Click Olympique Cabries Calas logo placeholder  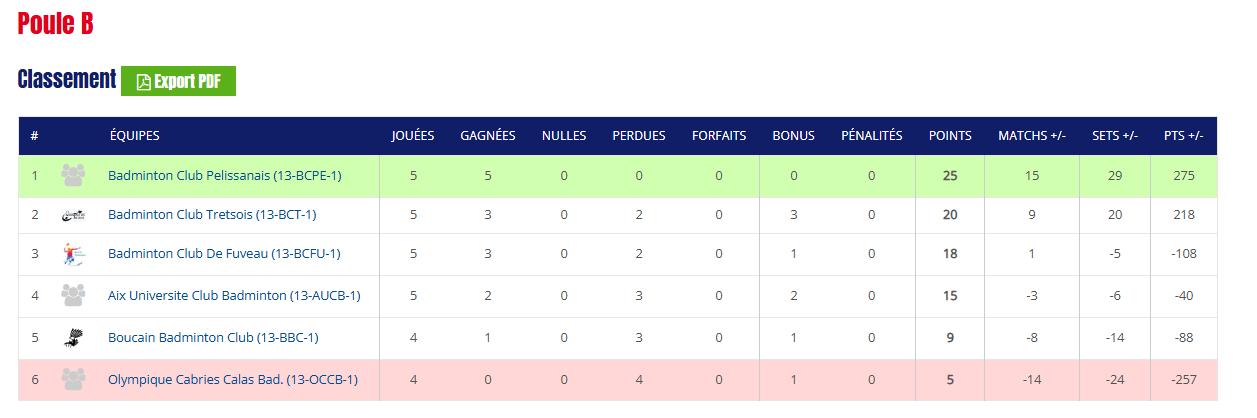click(73, 379)
